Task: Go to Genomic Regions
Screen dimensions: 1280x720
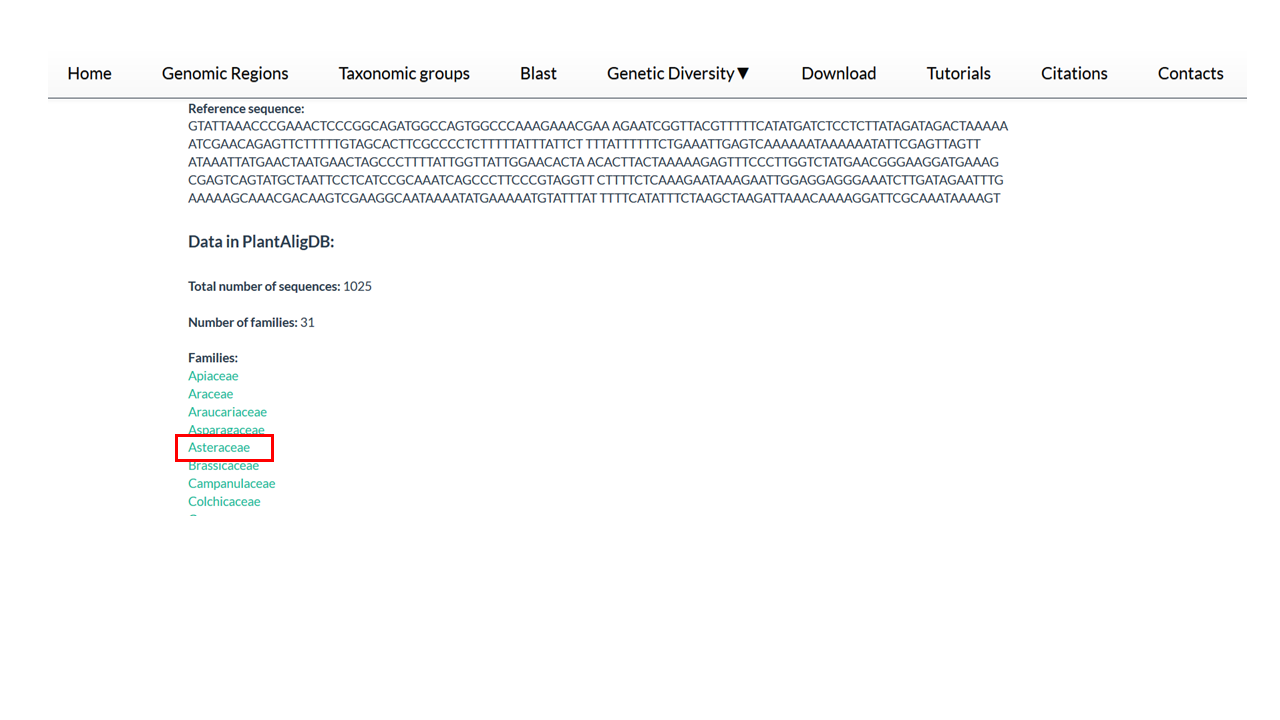Action: point(225,73)
